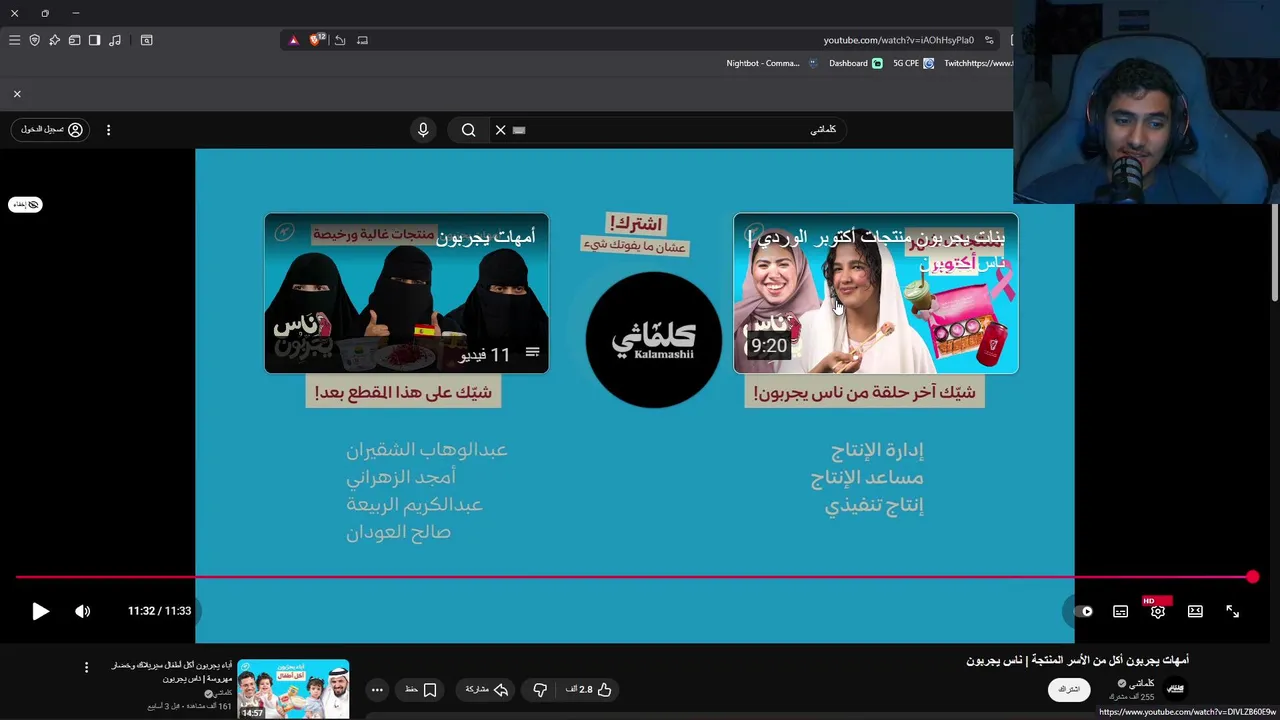The image size is (1280, 720).
Task: Like the video (2.8 thousand)
Action: pyautogui.click(x=590, y=689)
